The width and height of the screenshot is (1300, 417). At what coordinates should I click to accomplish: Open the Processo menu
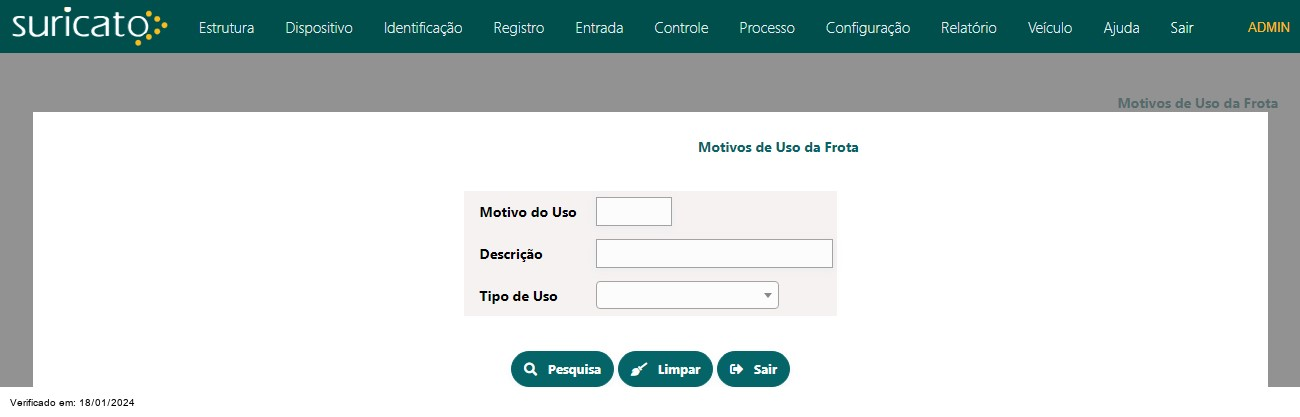[x=767, y=28]
